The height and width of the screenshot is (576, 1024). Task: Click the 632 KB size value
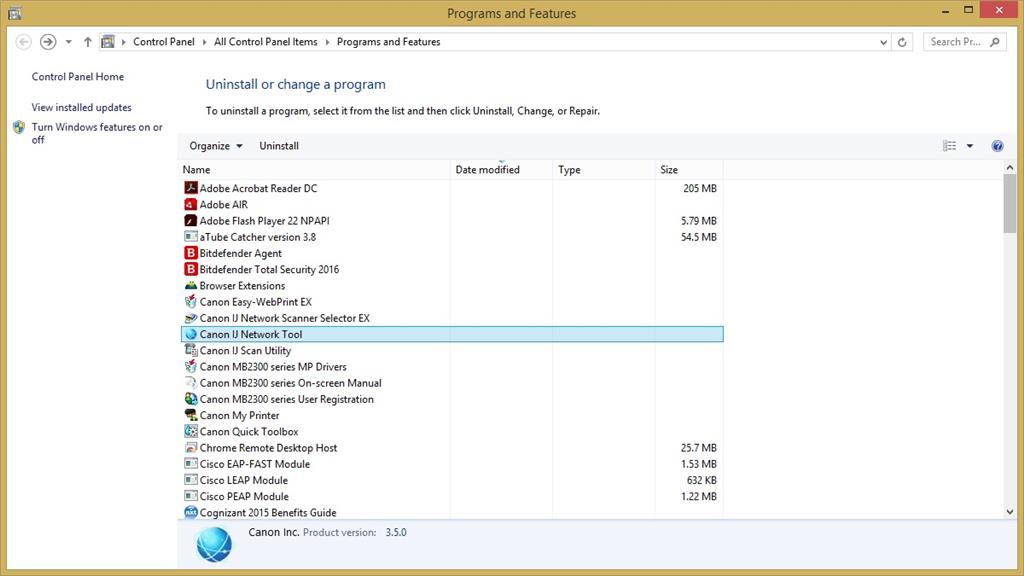pyautogui.click(x=701, y=480)
